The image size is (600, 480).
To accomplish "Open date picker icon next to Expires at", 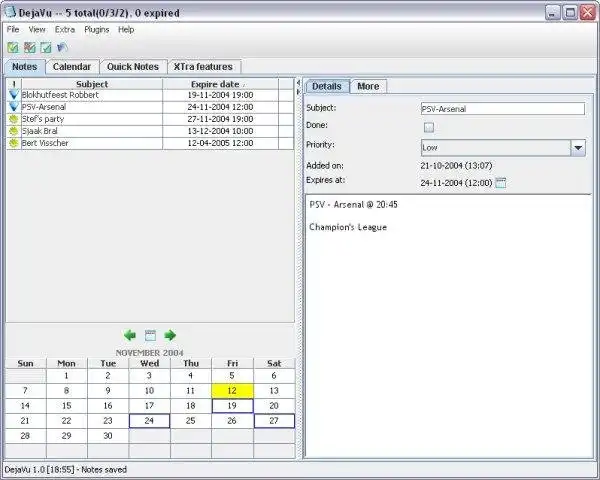I will (501, 183).
